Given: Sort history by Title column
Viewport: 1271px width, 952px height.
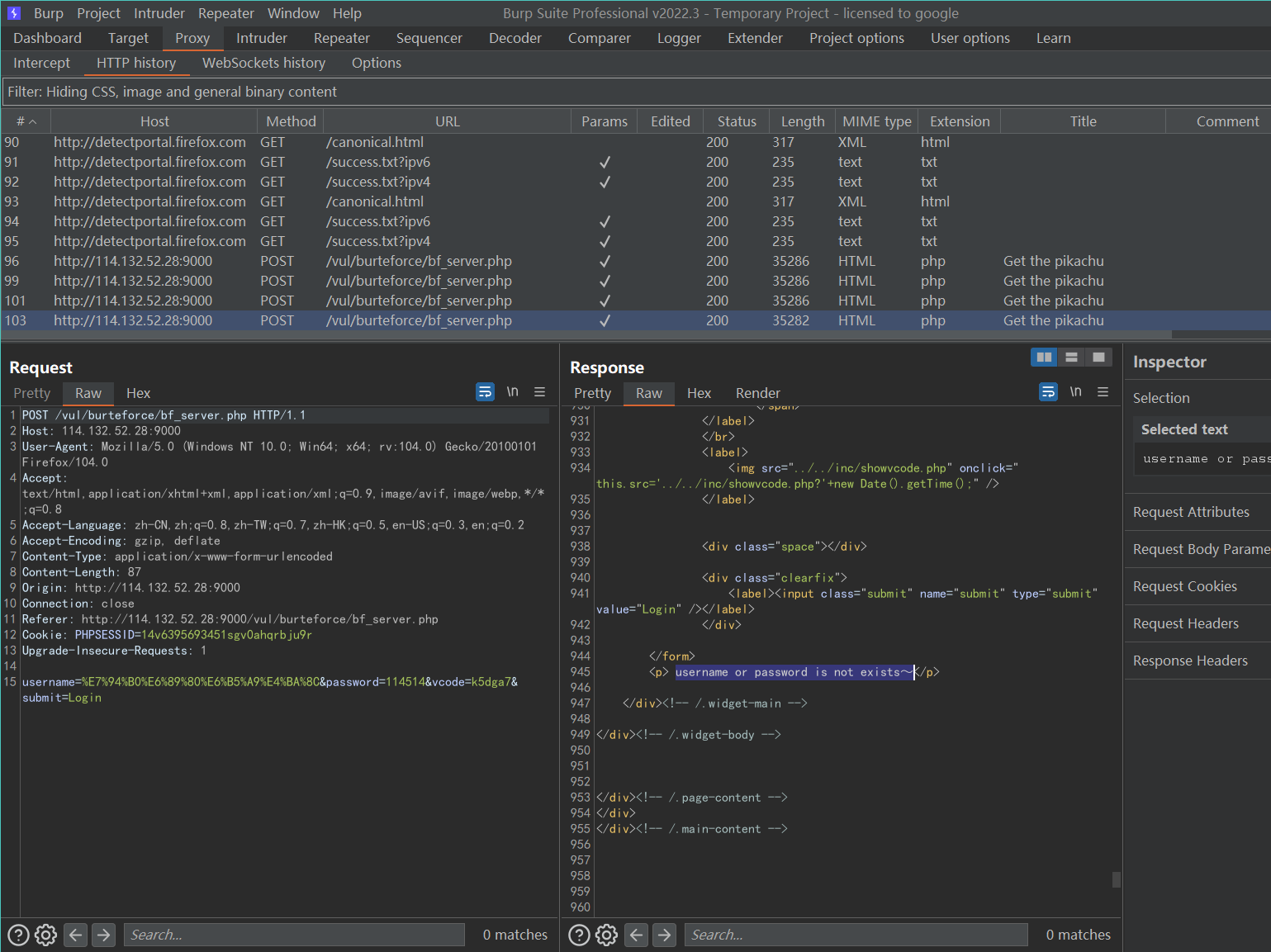Looking at the screenshot, I should point(1084,121).
